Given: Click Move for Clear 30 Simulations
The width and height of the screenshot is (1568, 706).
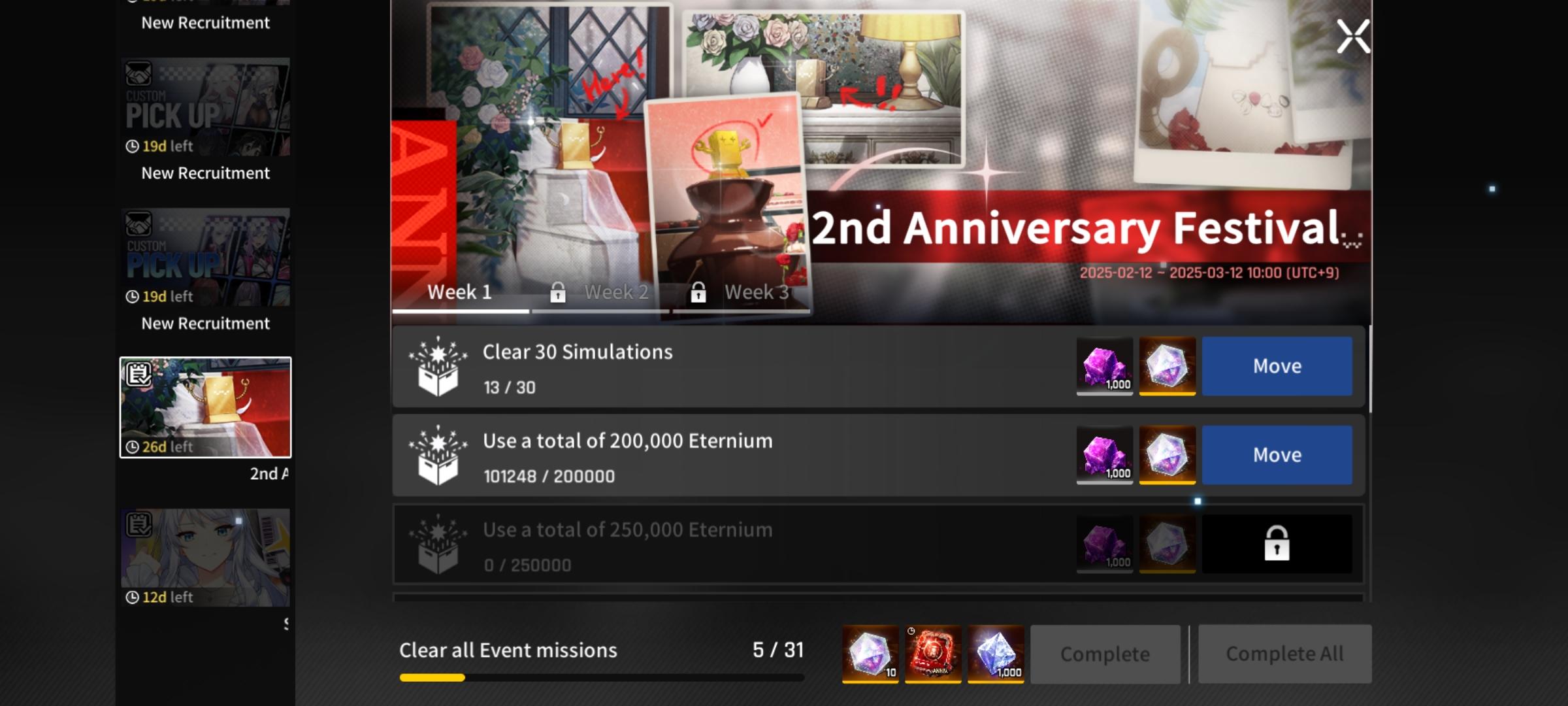Looking at the screenshot, I should (1277, 366).
